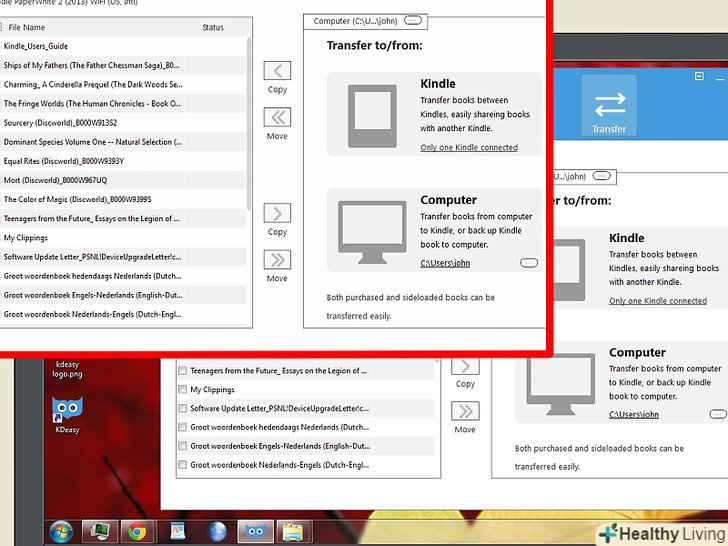Select the Charming_ A Cinderella Prequel row
The width and height of the screenshot is (728, 546).
[123, 84]
